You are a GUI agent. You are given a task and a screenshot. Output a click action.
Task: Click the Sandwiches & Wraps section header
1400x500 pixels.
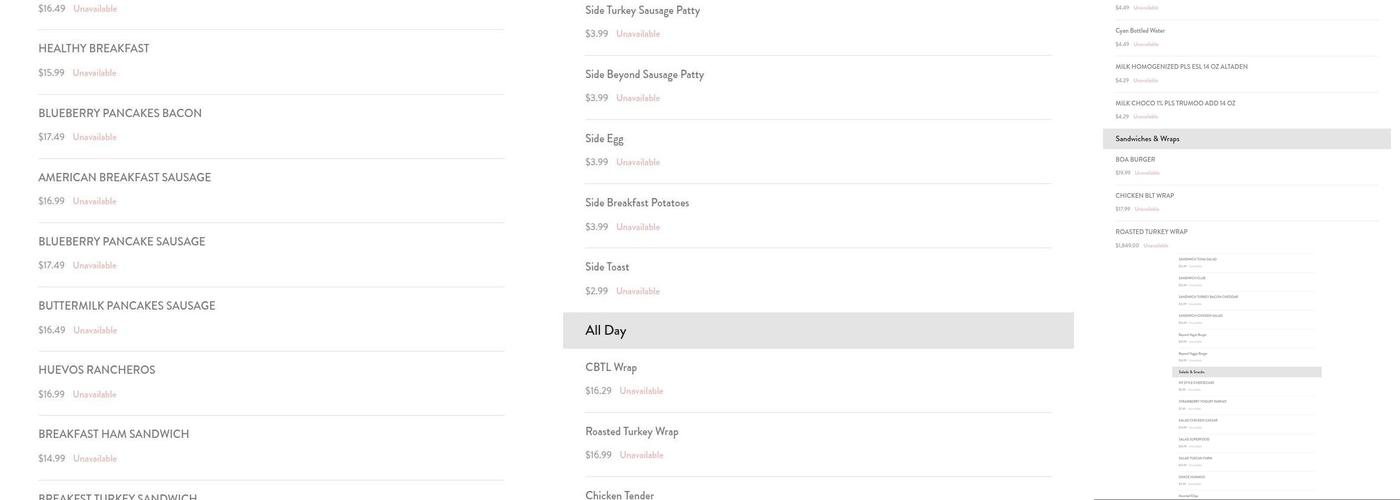[x=1148, y=139]
